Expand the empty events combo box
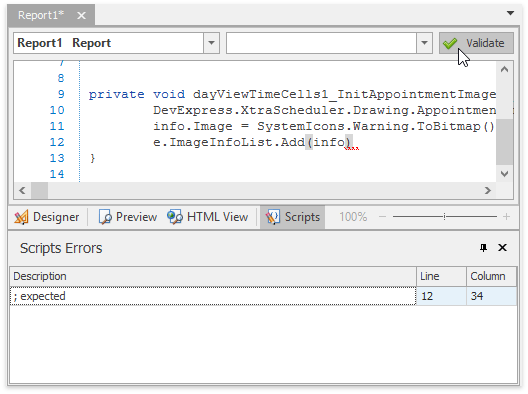This screenshot has width=528, height=394. click(x=424, y=43)
